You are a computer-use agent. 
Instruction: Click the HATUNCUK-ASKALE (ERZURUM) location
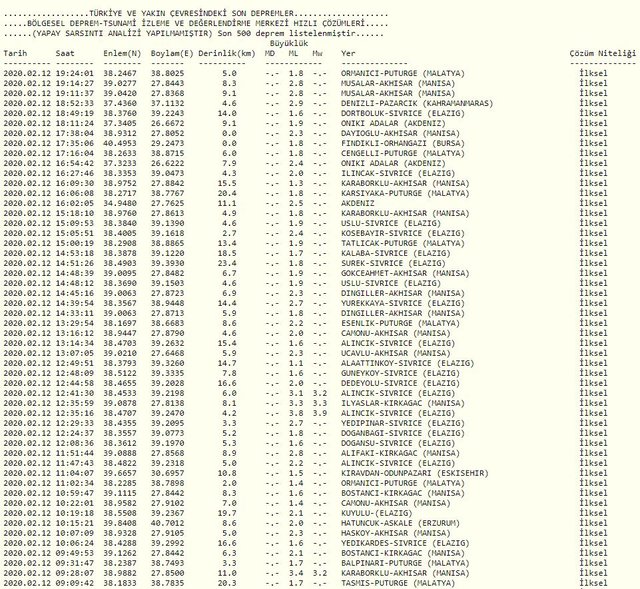(400, 523)
